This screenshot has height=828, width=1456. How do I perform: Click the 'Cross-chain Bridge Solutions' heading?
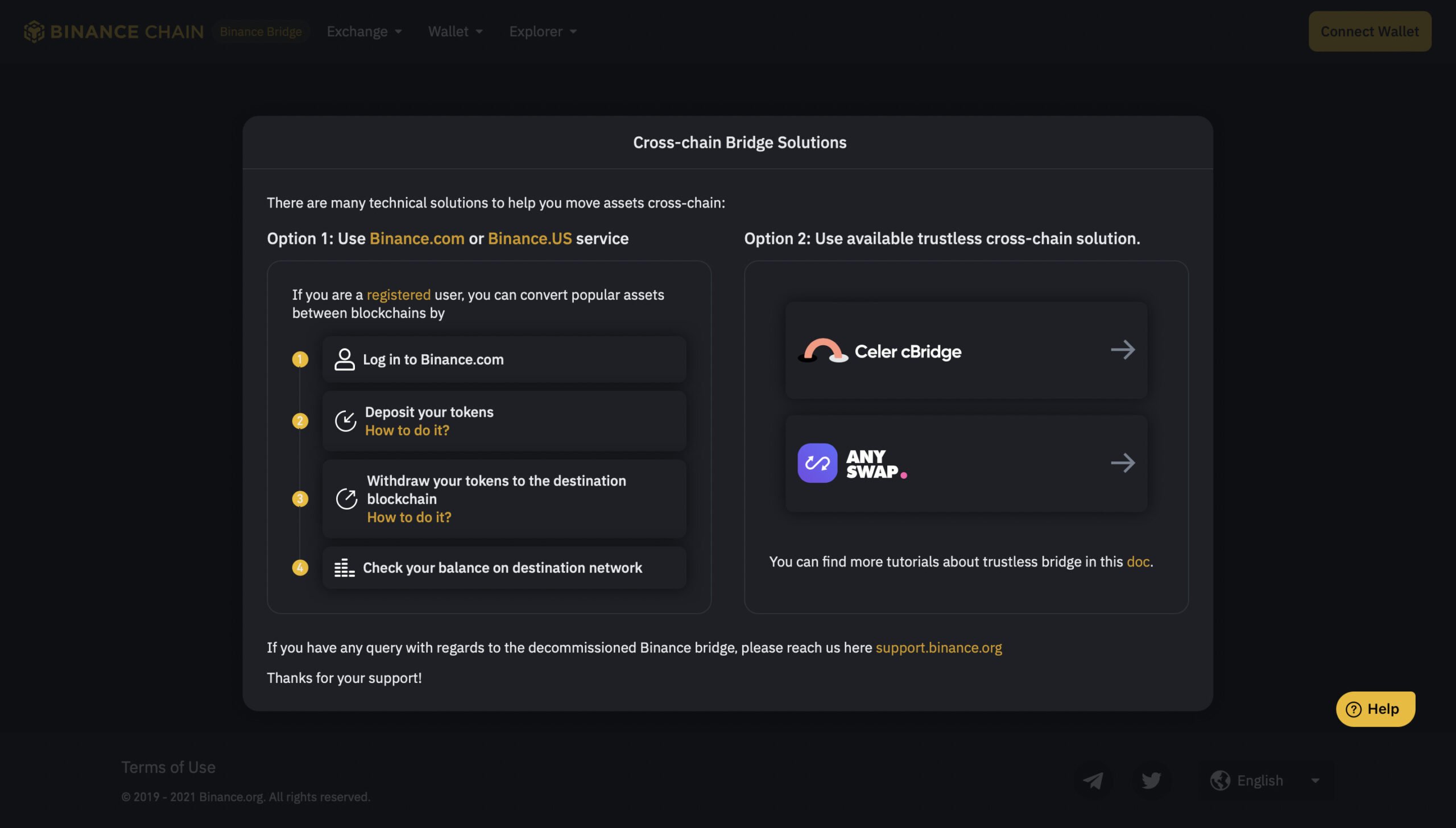739,142
